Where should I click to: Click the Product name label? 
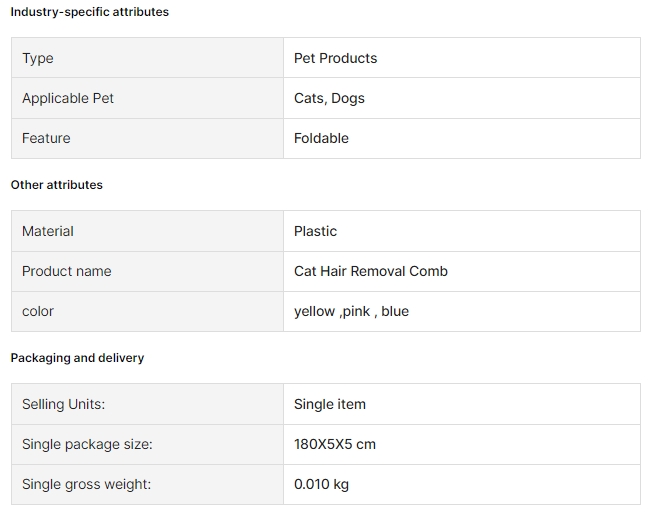[67, 271]
